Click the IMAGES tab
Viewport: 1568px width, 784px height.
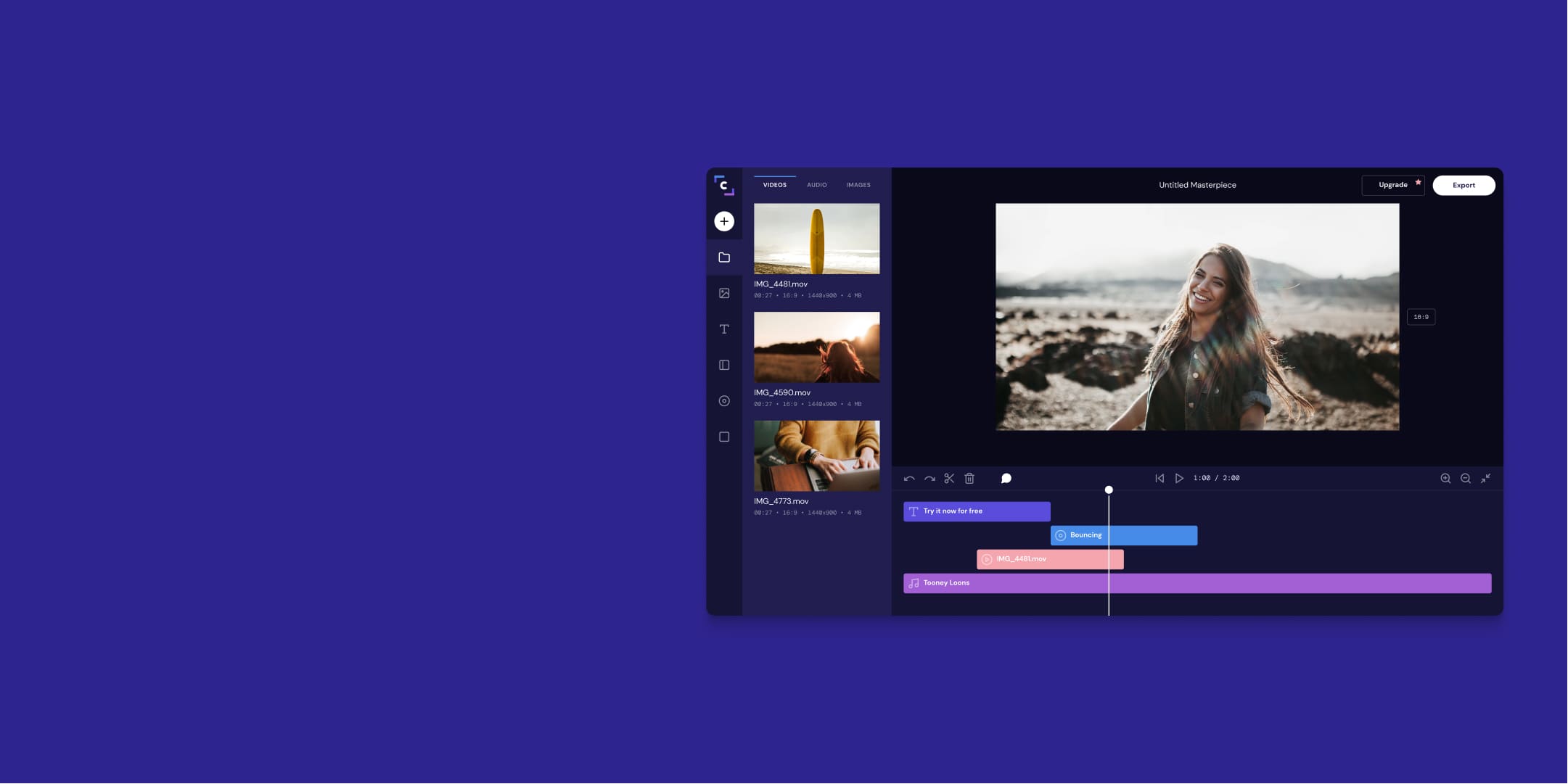point(858,185)
